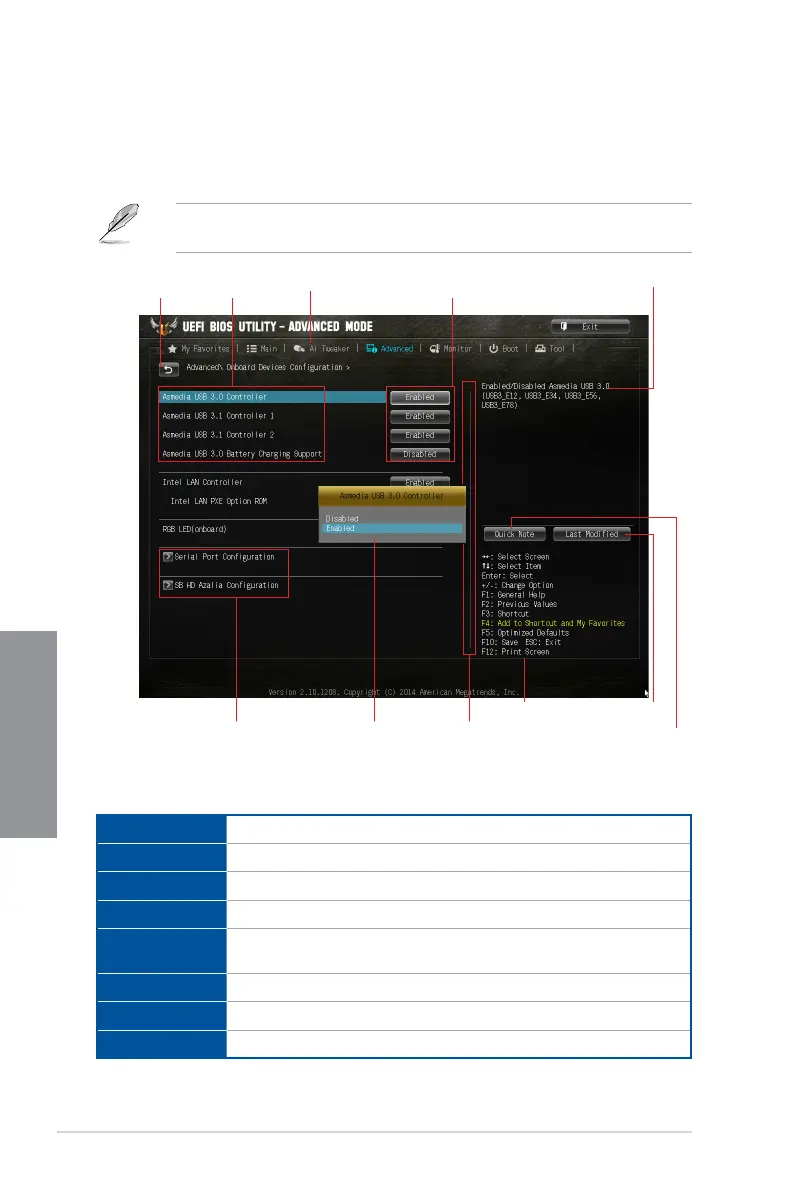Select the Asmedia USB 3.1 Controller 1 row
This screenshot has height=1196, width=794.
point(218,416)
